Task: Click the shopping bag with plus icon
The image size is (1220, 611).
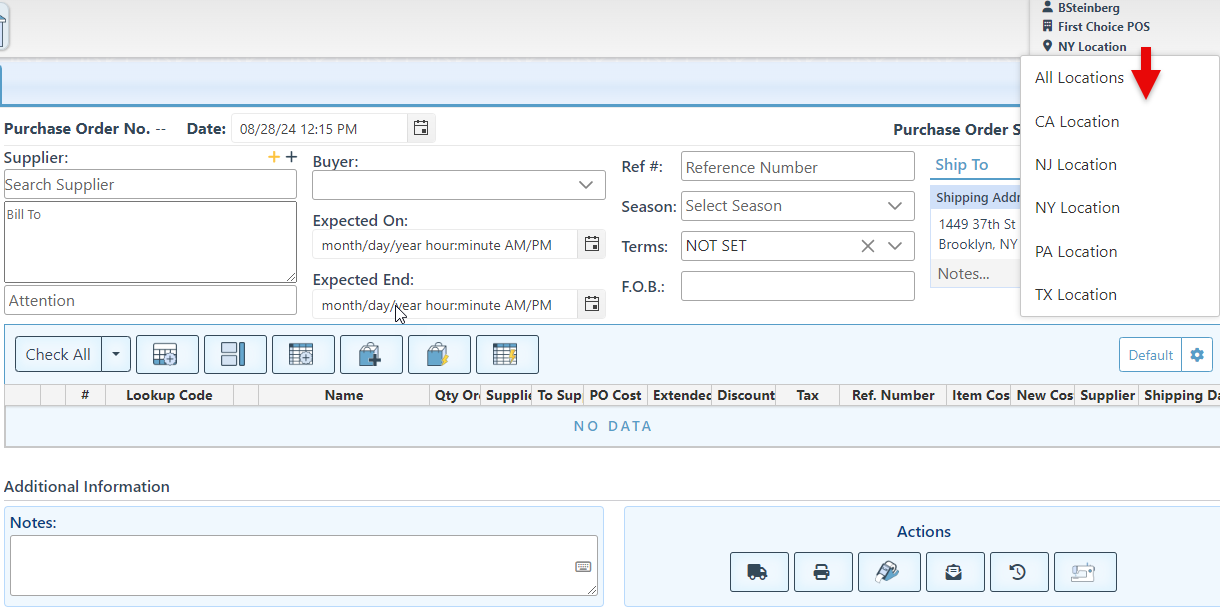Action: 371,354
